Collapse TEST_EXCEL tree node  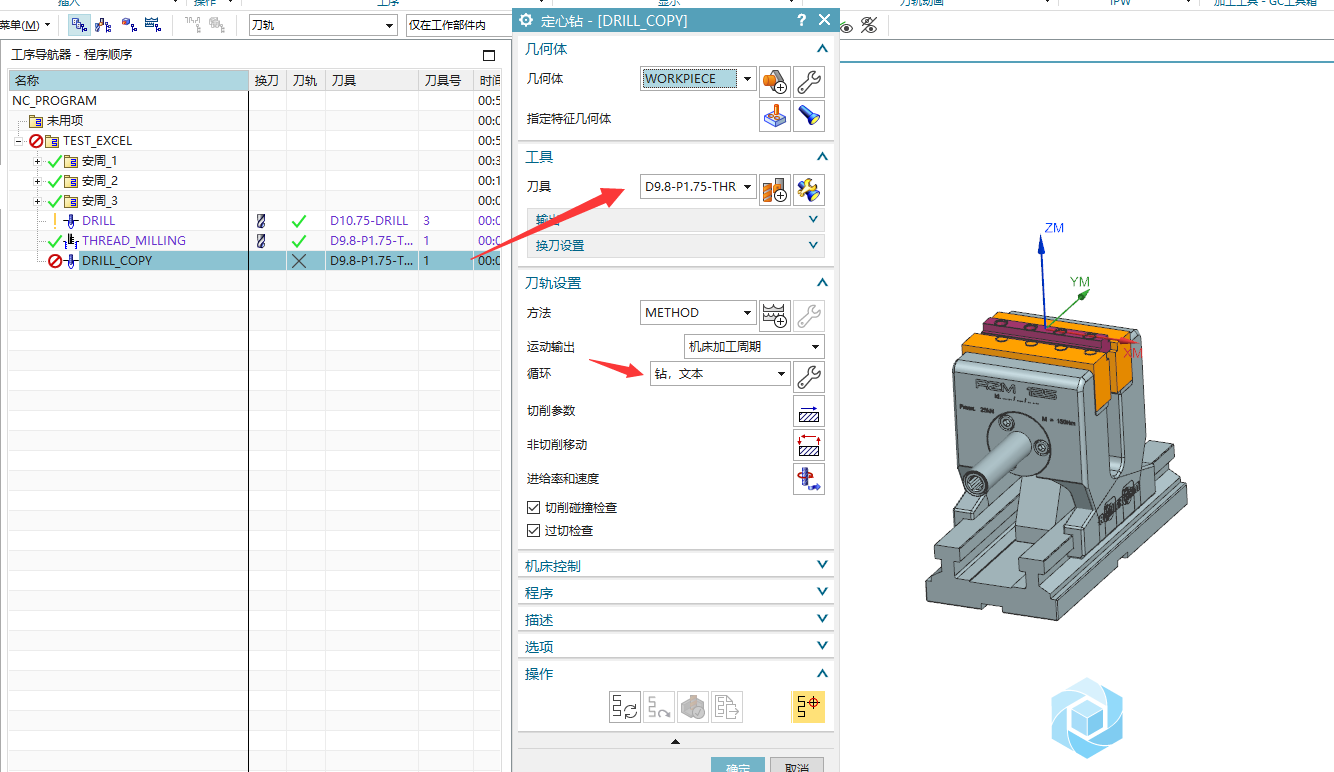click(18, 141)
